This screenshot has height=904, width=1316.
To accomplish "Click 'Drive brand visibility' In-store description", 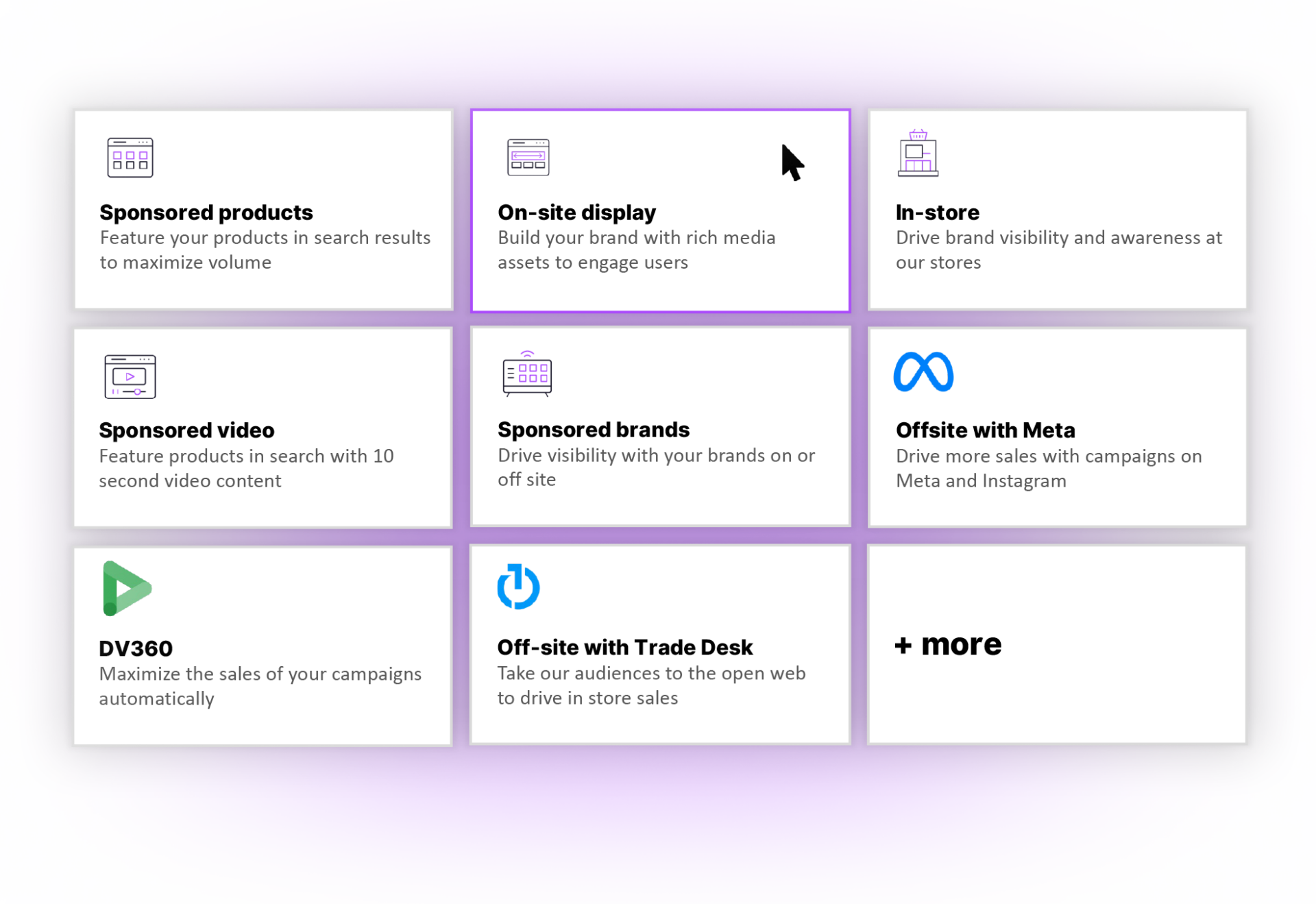I will click(x=1058, y=249).
